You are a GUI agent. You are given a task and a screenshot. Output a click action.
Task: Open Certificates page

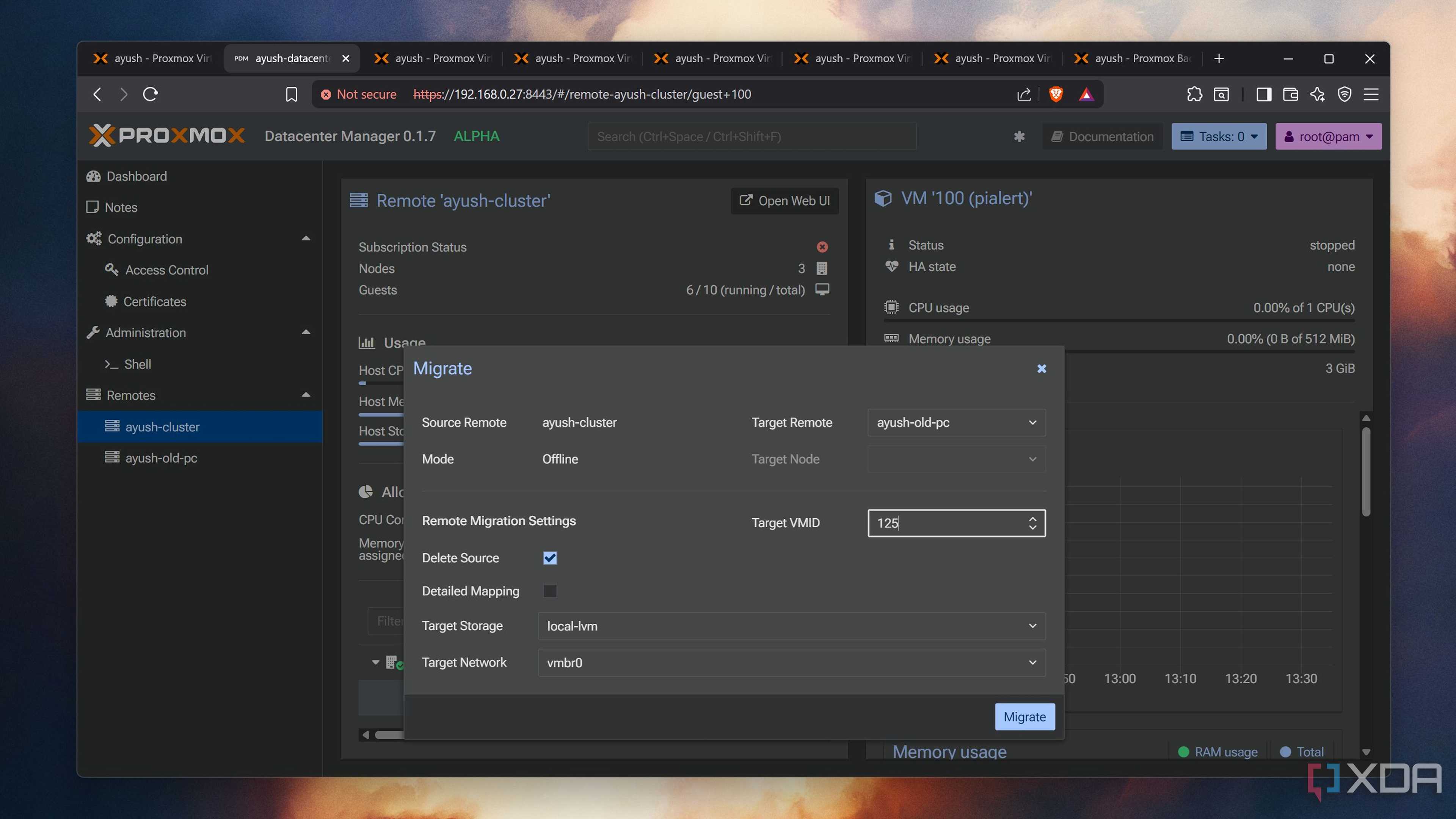point(200,301)
